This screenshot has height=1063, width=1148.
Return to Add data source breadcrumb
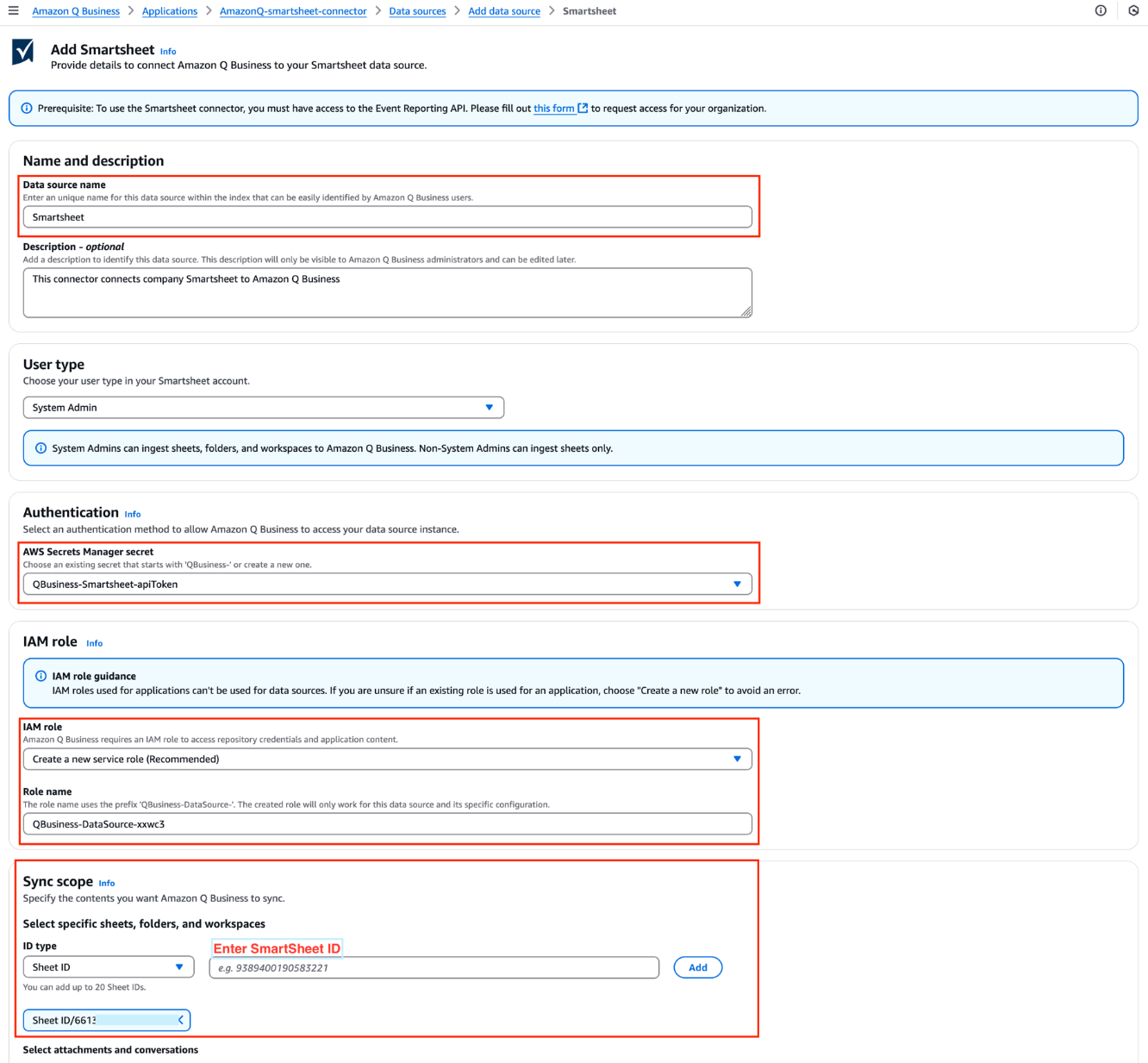504,11
